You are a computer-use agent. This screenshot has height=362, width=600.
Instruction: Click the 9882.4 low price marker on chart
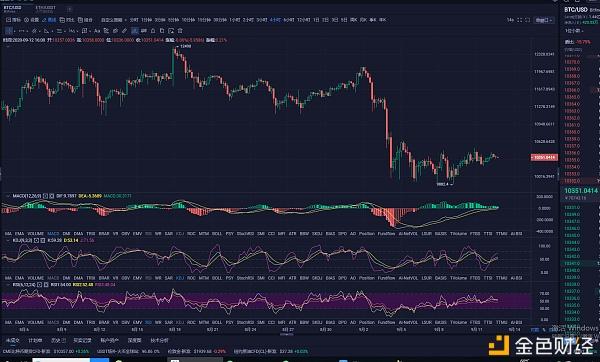pos(442,184)
